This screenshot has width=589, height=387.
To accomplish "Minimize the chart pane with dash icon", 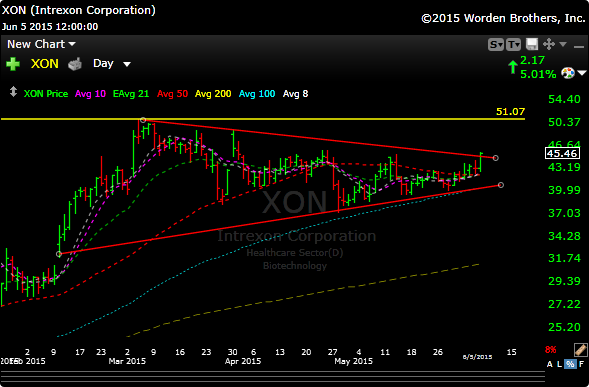I will (x=578, y=46).
